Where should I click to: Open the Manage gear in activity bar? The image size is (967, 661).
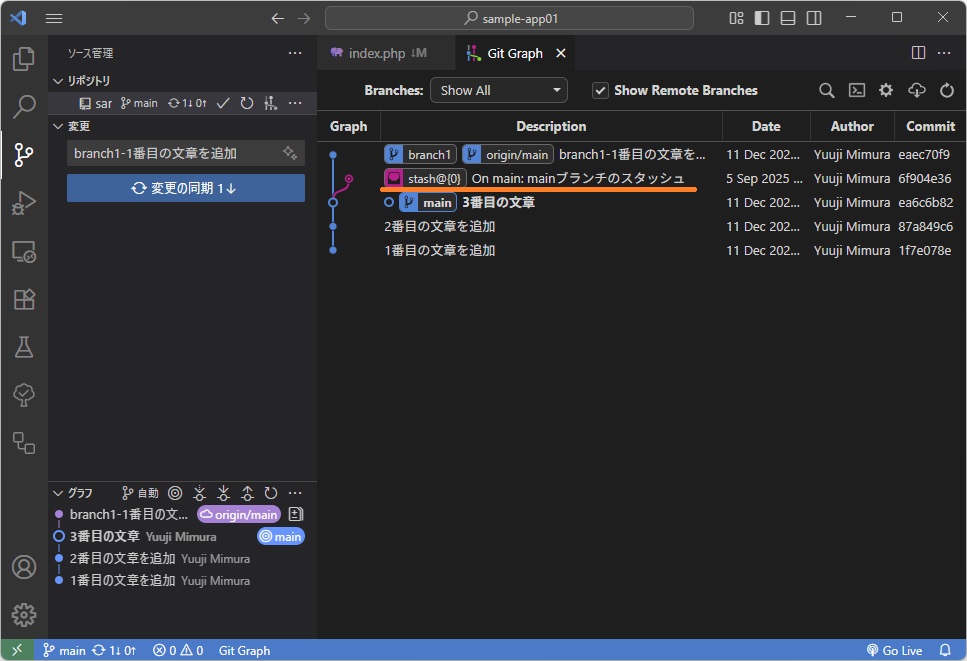tap(23, 615)
